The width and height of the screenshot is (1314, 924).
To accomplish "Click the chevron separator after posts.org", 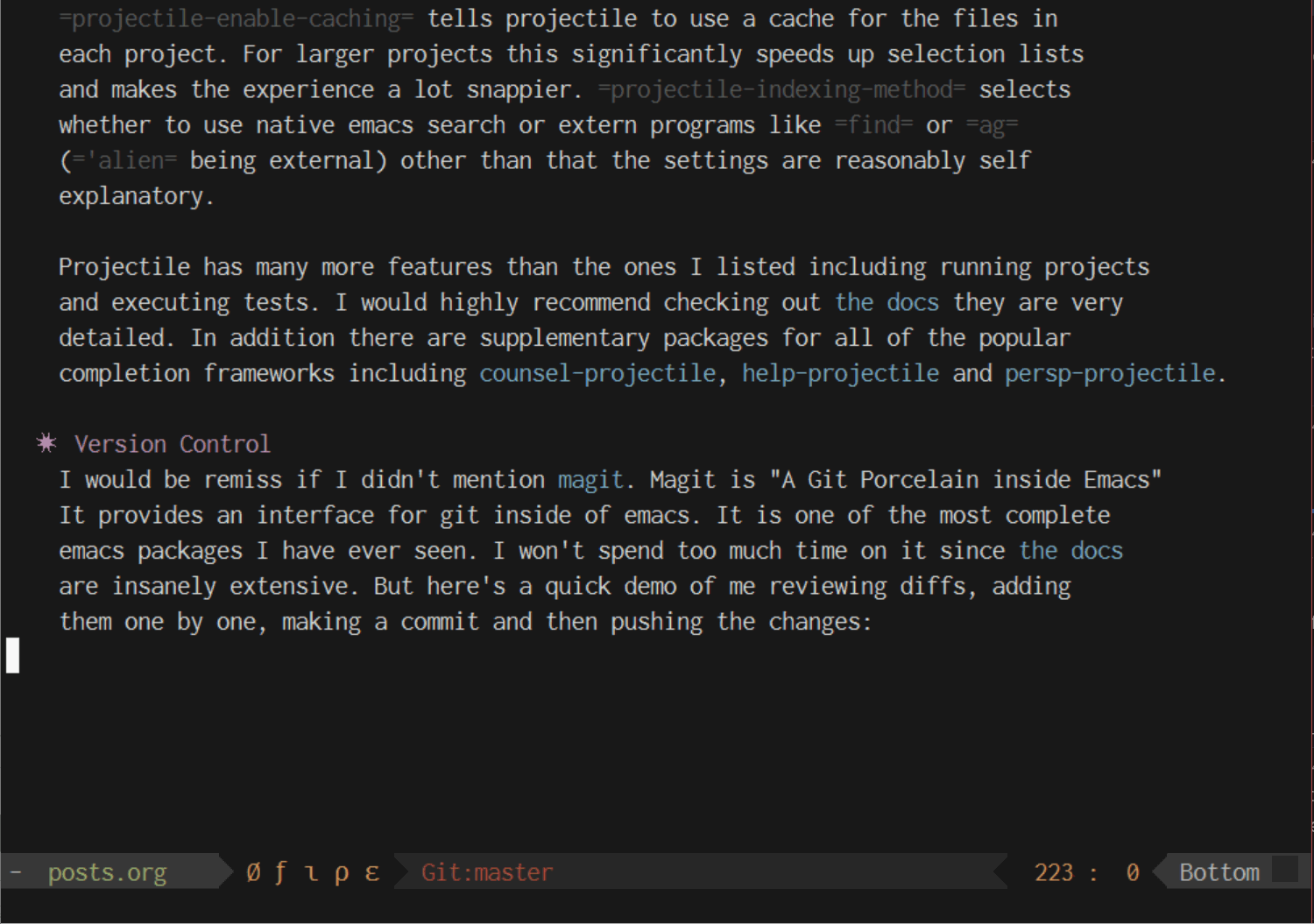I will click(216, 872).
